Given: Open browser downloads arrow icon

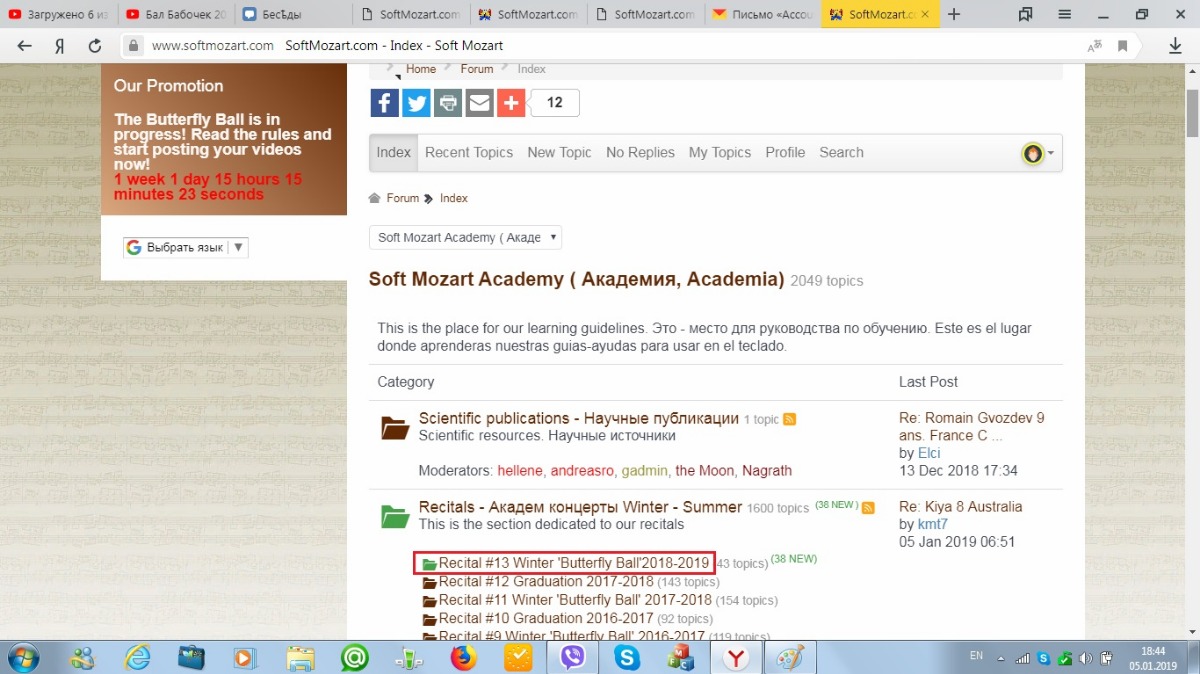Looking at the screenshot, I should (x=1176, y=46).
